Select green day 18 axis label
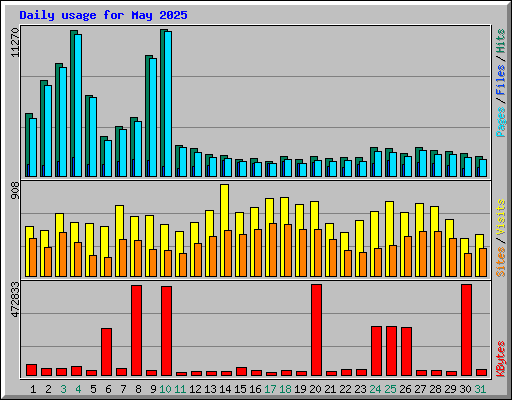512x400 pixels. pos(286,389)
